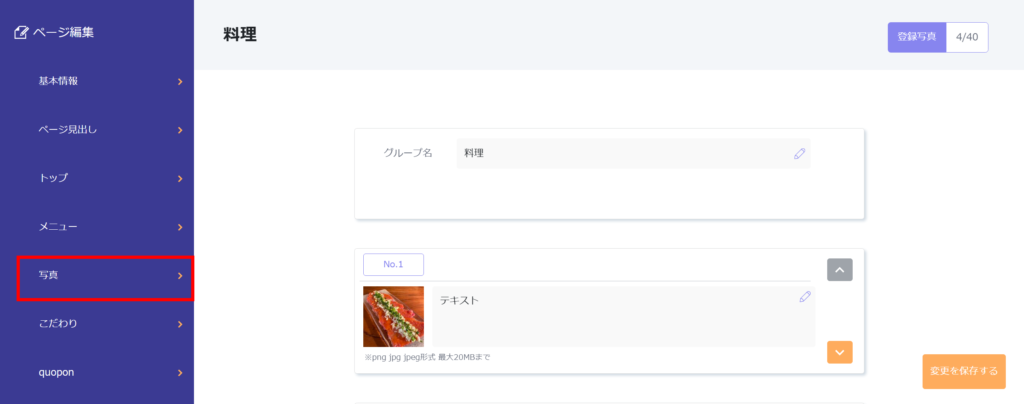Expand the ページ見出し chevron arrow
Viewport: 1024px width, 404px height.
coord(180,130)
